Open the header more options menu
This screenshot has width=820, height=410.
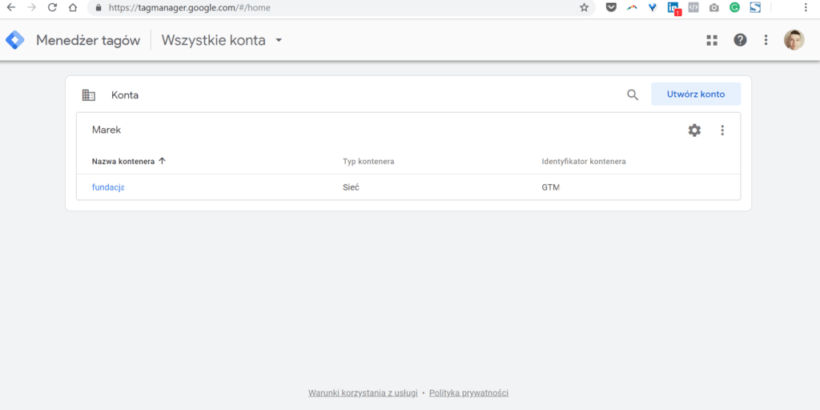point(766,40)
